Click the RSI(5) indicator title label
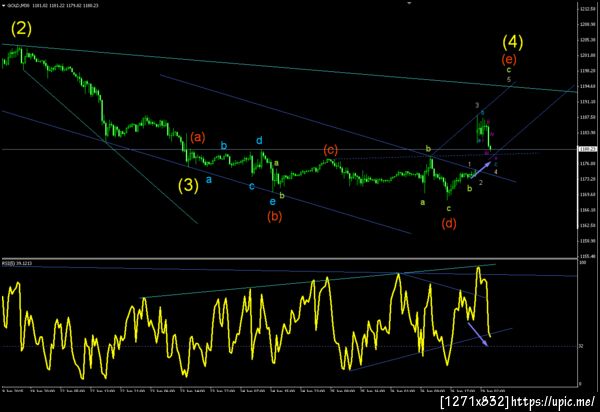Viewport: 600px width, 412px height. click(17, 264)
